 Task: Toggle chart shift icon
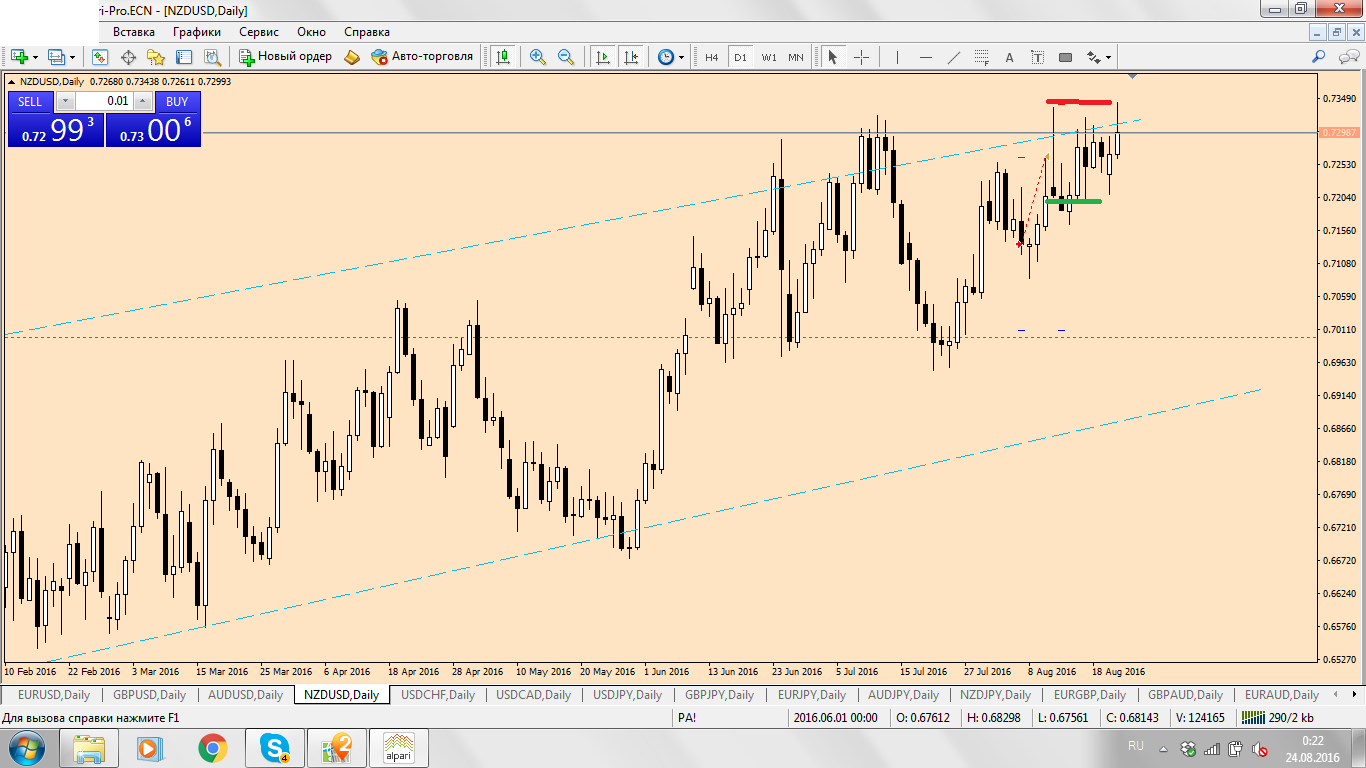[631, 57]
